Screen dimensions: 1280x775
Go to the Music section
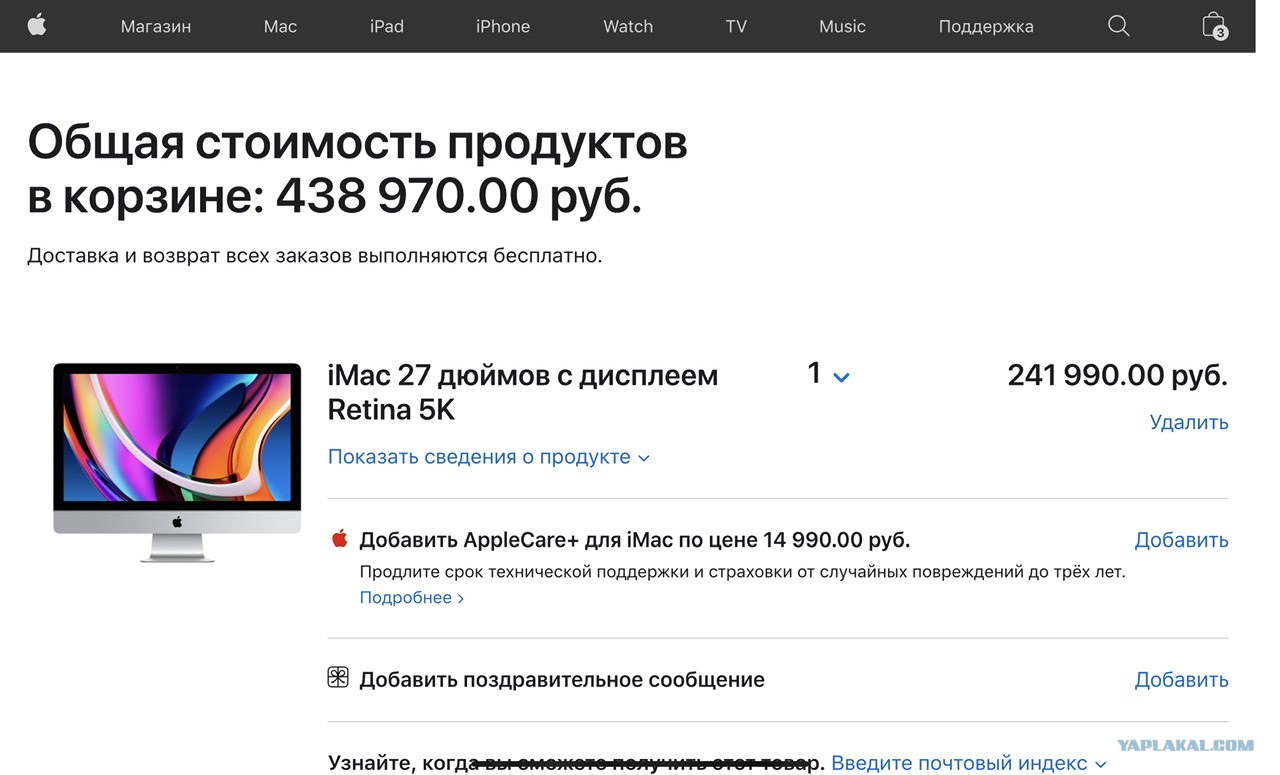tap(842, 26)
